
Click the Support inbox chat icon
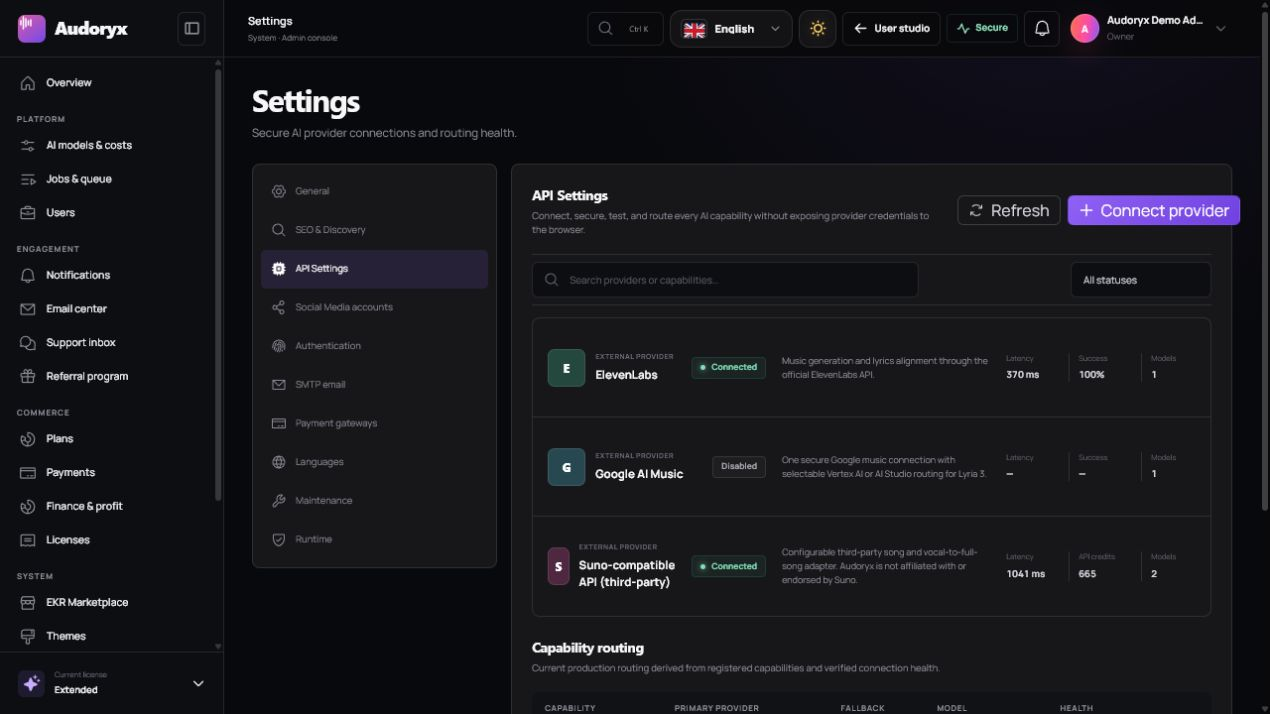pos(28,343)
